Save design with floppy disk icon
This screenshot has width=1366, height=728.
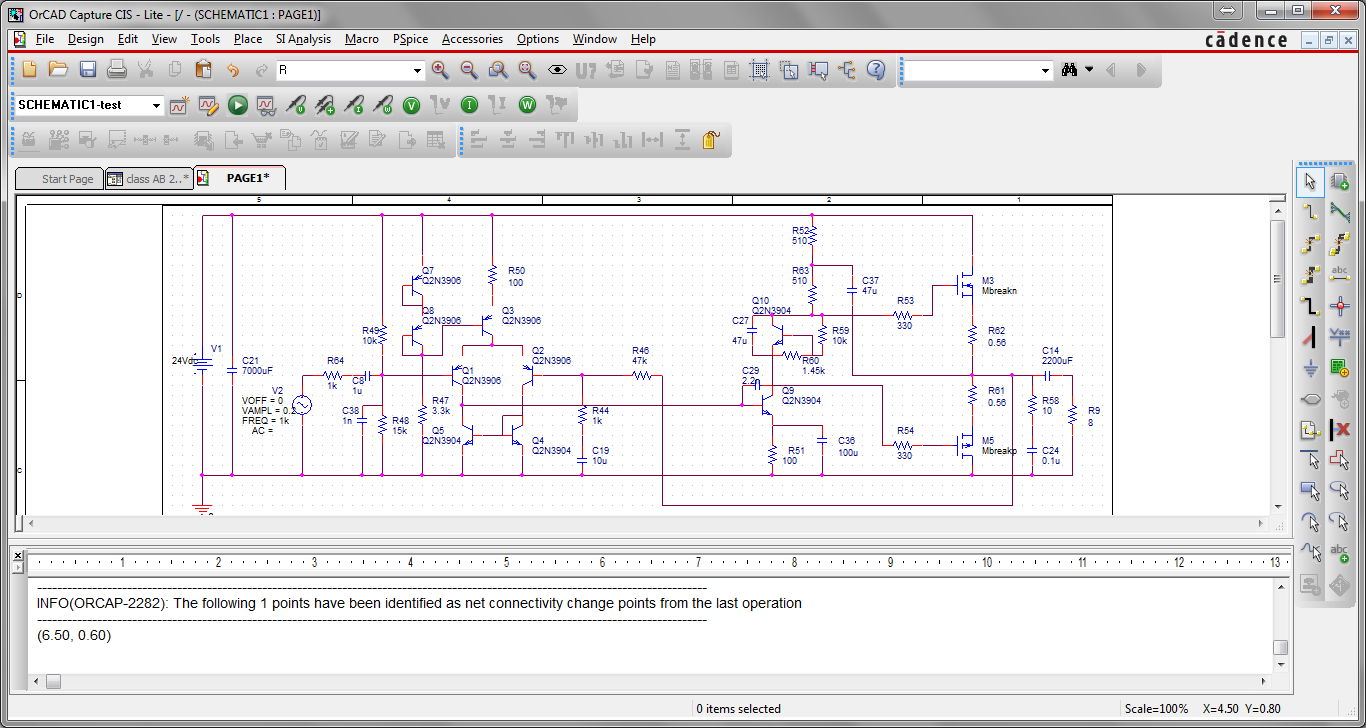click(x=87, y=70)
